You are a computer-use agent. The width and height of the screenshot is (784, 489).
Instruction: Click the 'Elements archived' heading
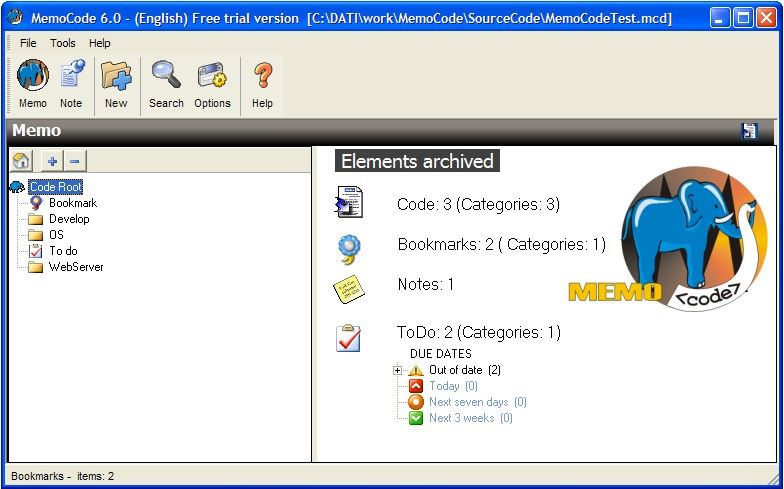tap(417, 162)
